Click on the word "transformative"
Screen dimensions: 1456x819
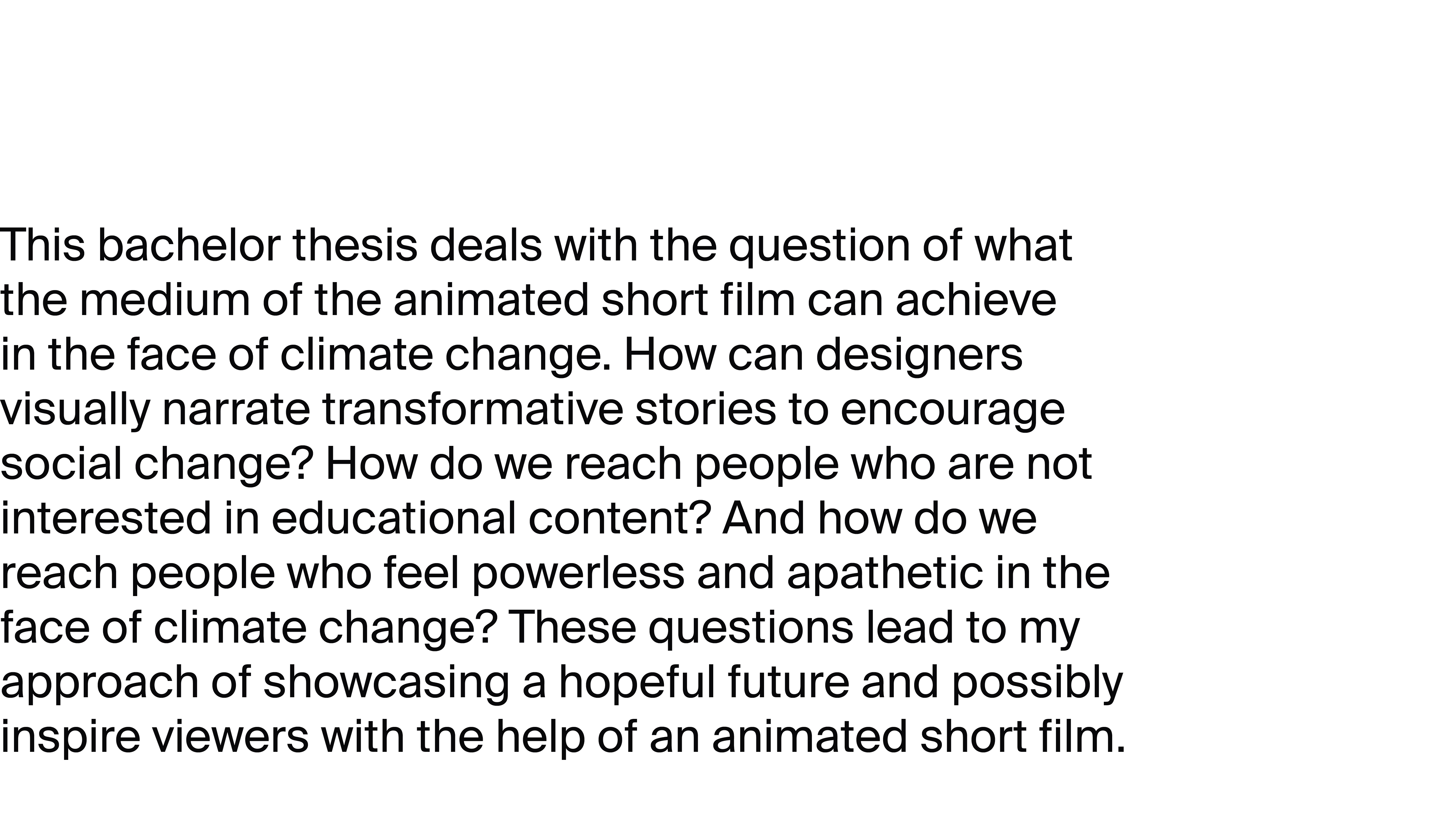(472, 409)
